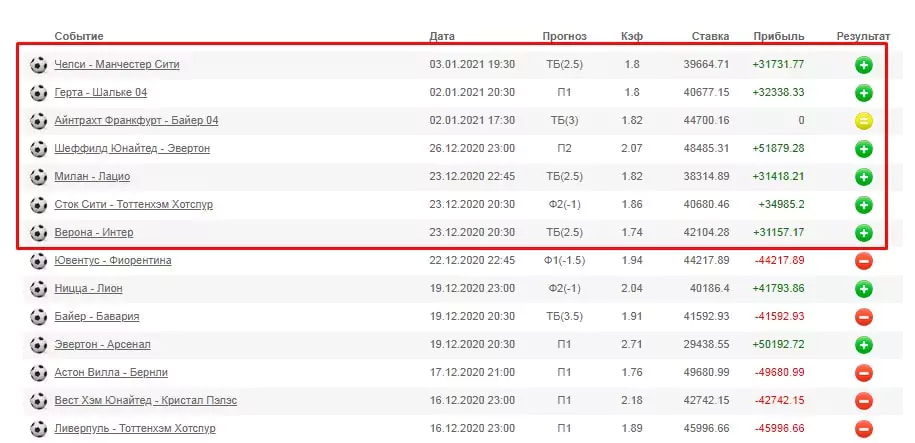This screenshot has height=443, width=915.
Task: Click the soccer ball icon beside Ницца - Лион
Action: [39, 289]
